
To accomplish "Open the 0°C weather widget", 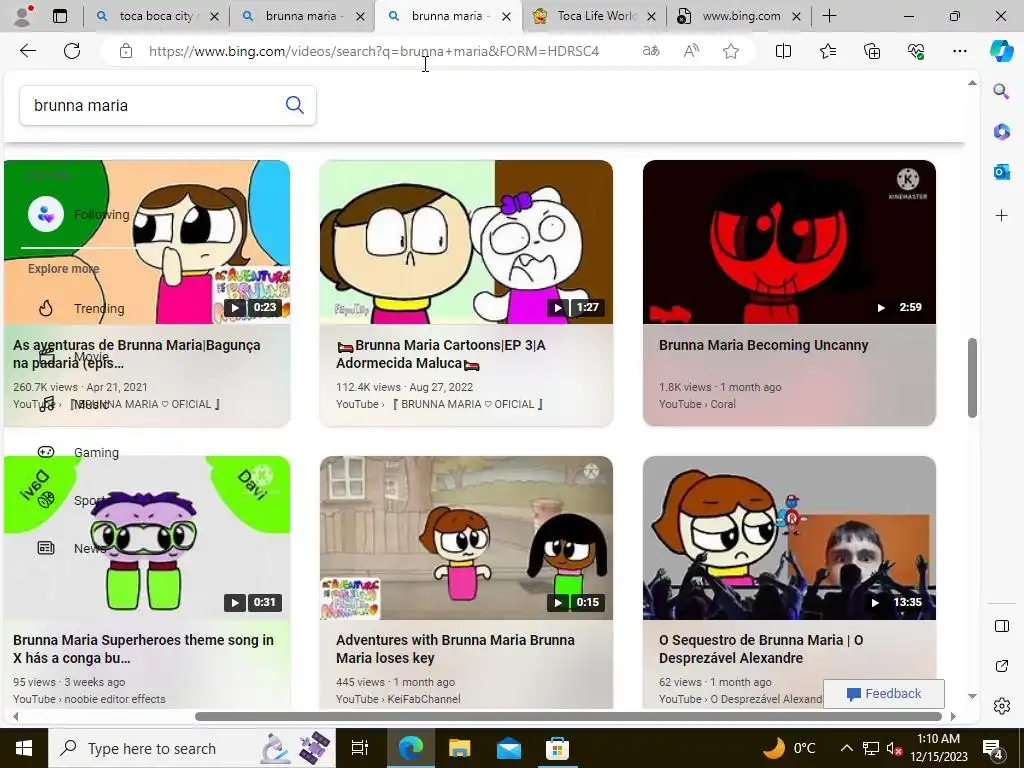I will 789,748.
